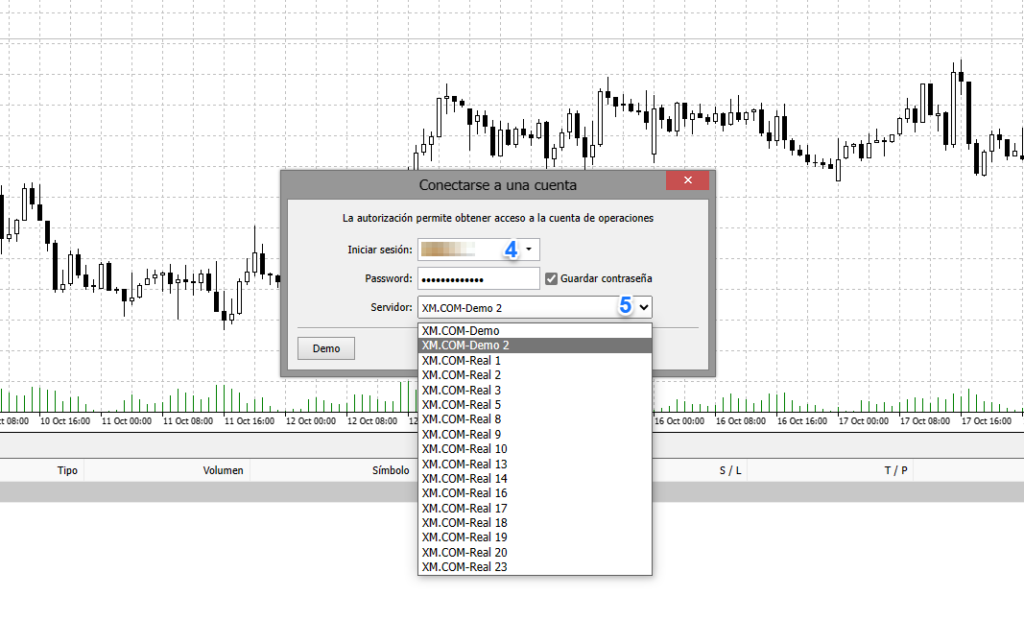Select XM.COM-Demo 2 in server list
1024x620 pixels.
coord(535,346)
